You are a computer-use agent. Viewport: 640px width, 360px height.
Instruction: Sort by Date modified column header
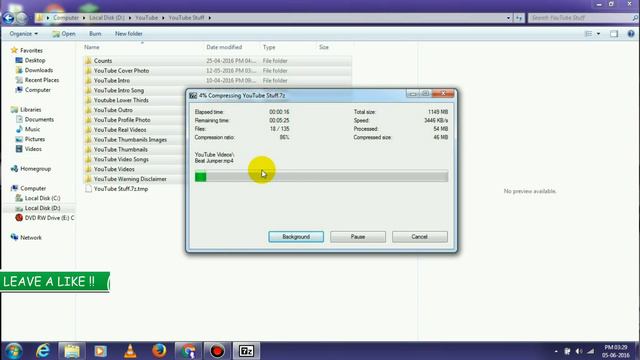[224, 47]
